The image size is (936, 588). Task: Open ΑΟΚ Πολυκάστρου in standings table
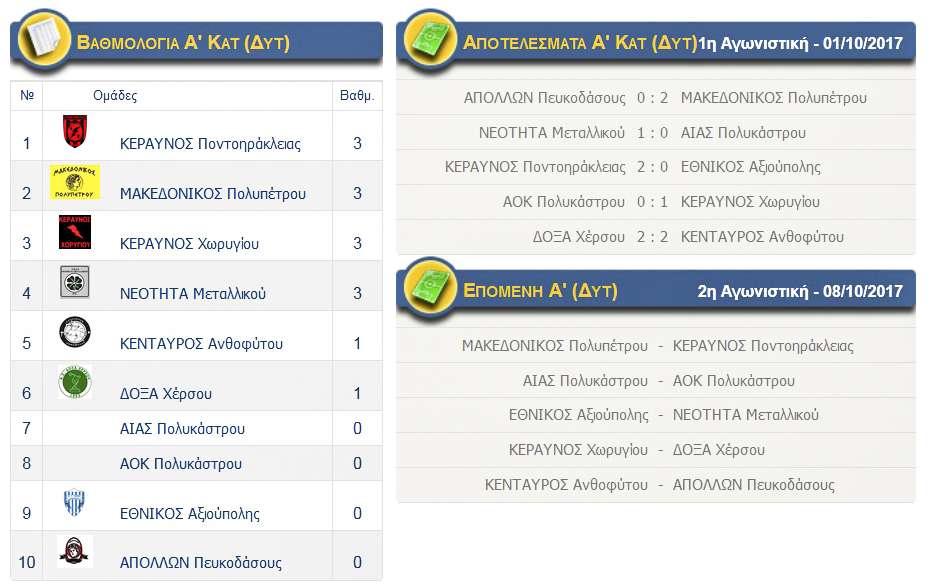tap(180, 464)
